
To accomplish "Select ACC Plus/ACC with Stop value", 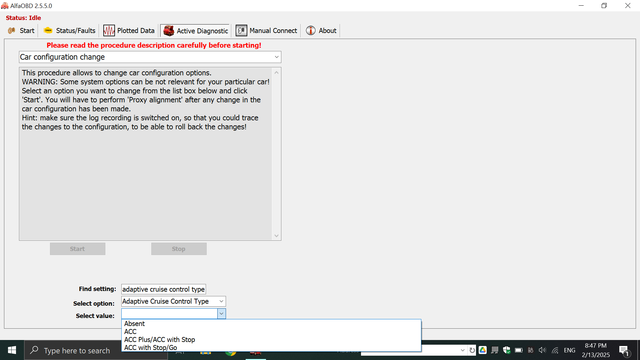I will 160,340.
